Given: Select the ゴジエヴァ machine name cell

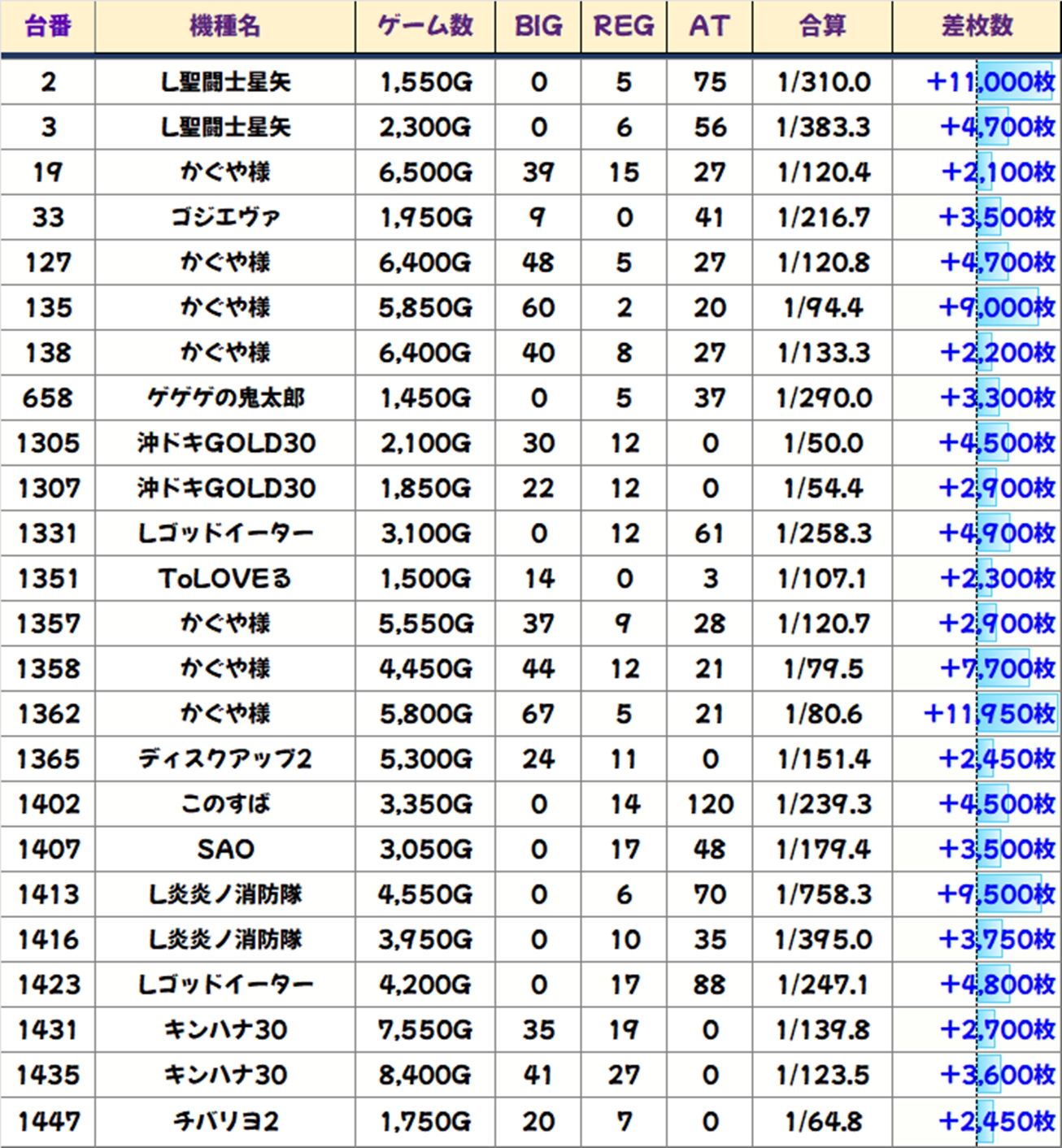Looking at the screenshot, I should (x=224, y=217).
